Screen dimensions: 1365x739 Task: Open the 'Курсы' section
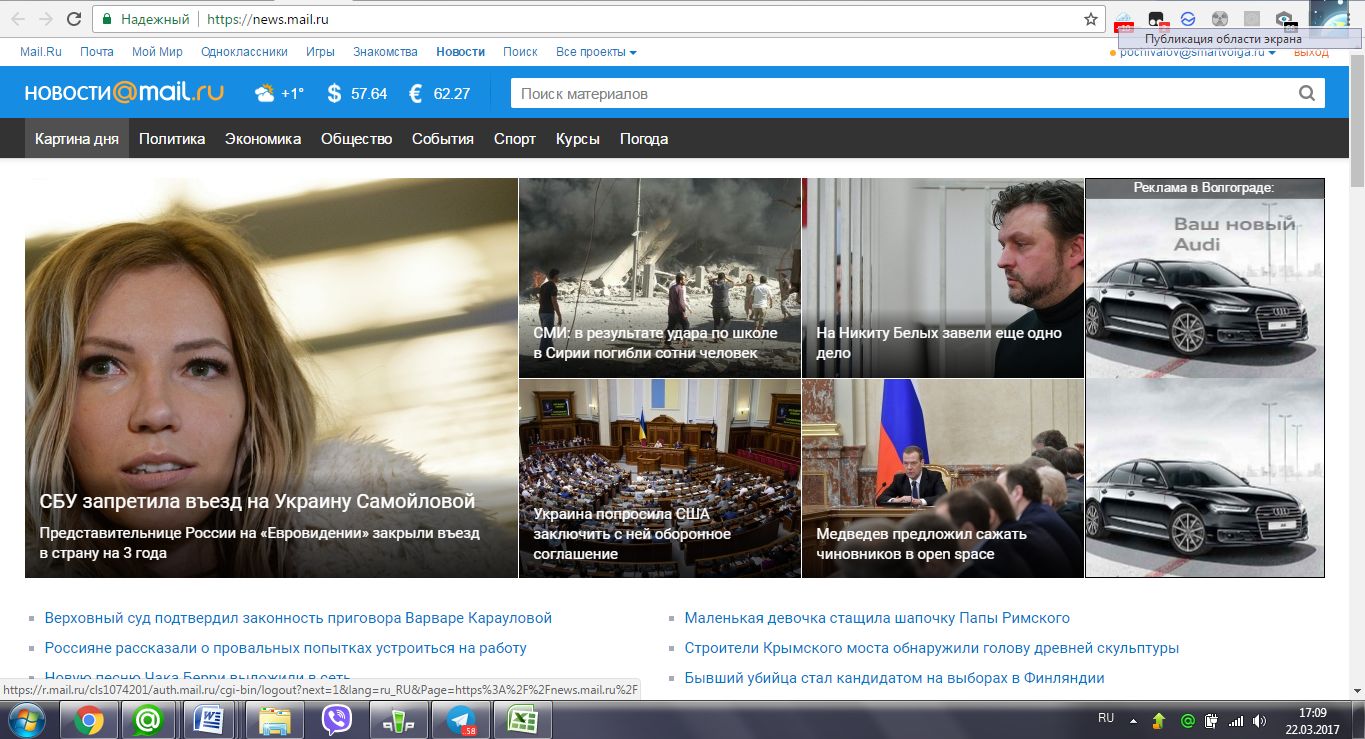pyautogui.click(x=578, y=139)
